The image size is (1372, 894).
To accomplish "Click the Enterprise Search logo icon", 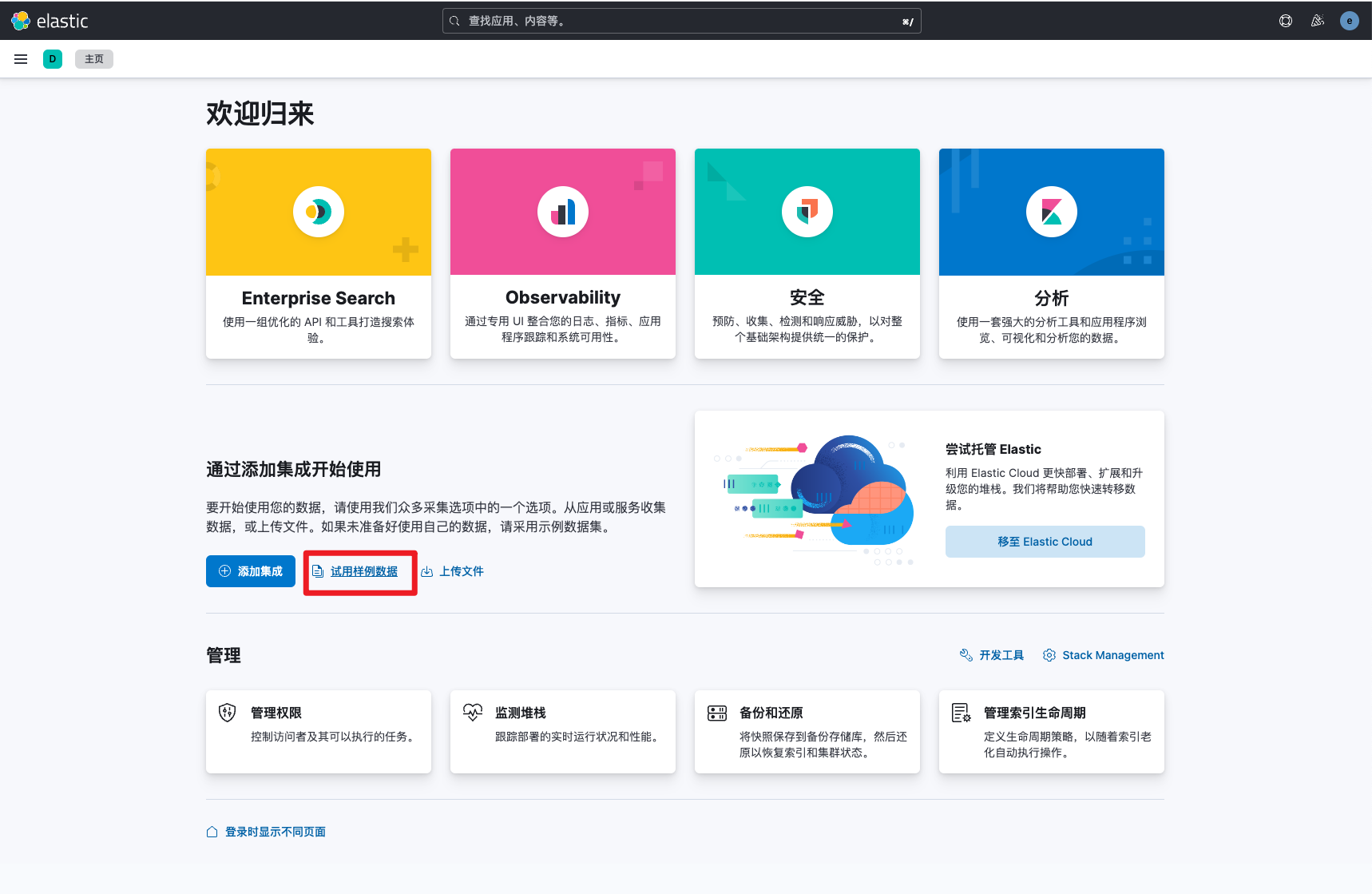I will [319, 212].
